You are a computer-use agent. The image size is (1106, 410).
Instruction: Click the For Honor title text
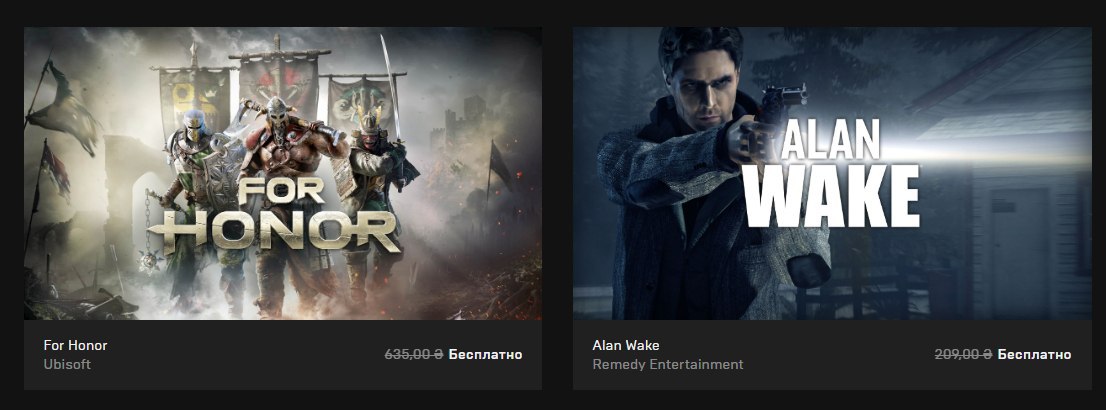tap(75, 345)
